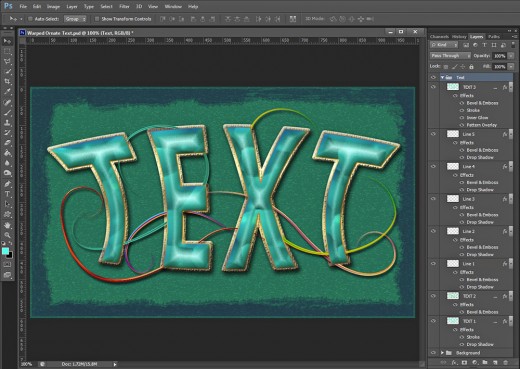Open Auto-Select Group dropdown
Screen dimensions: 520x369
point(75,19)
